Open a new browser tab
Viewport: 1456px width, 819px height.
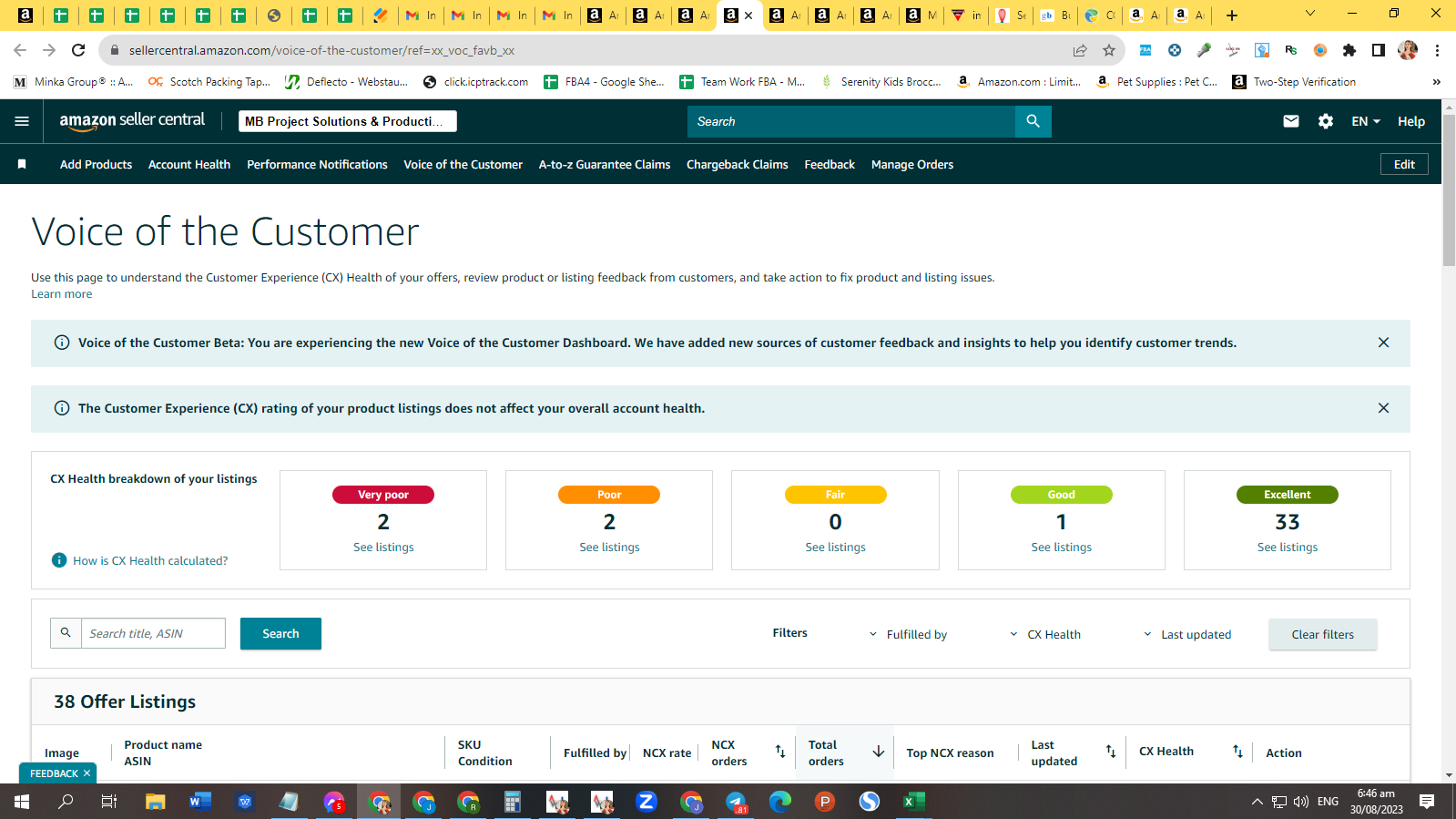tap(1232, 15)
